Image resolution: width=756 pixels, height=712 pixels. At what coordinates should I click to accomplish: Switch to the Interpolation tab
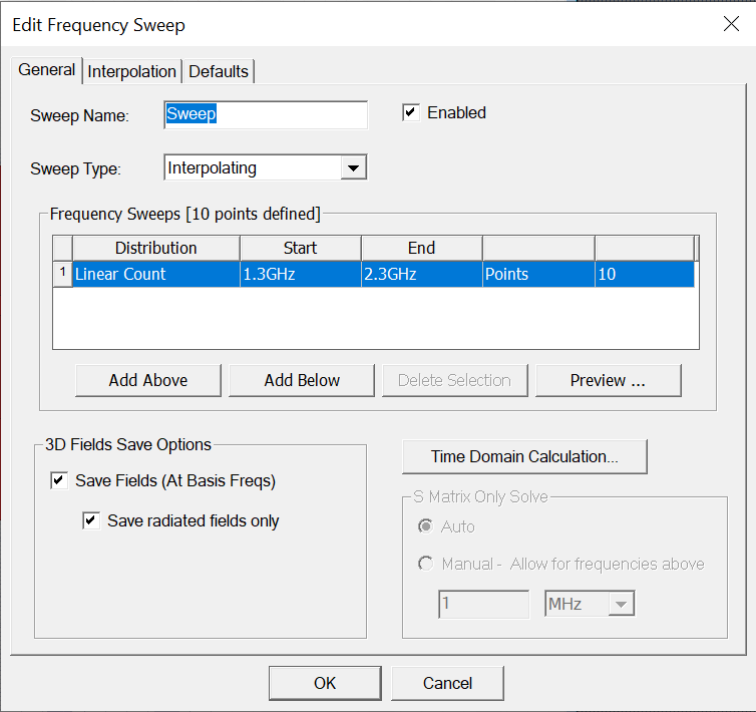(x=132, y=71)
